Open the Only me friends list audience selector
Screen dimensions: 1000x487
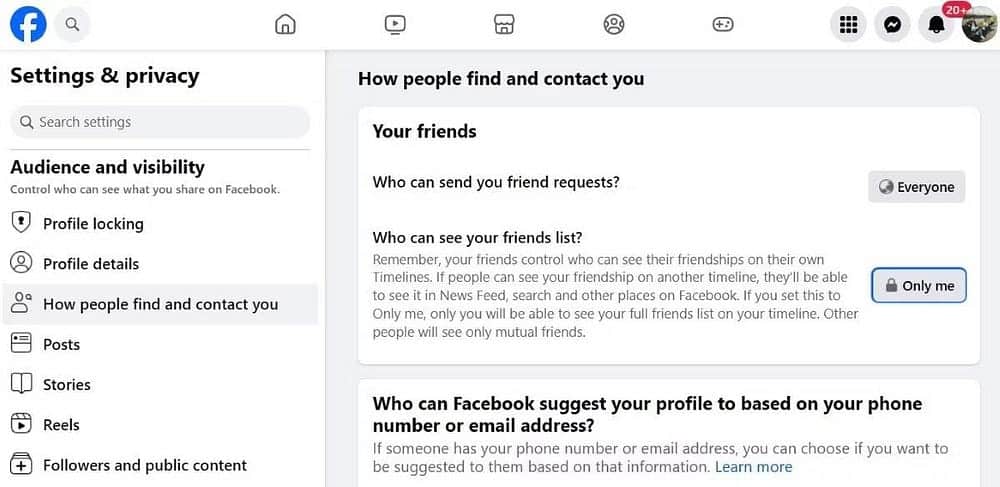pos(919,286)
